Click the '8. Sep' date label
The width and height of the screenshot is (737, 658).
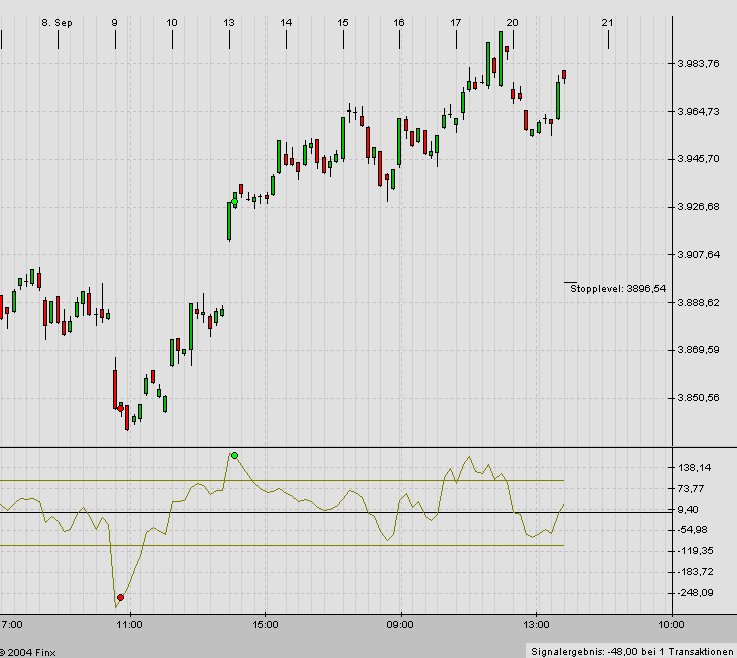(x=57, y=22)
